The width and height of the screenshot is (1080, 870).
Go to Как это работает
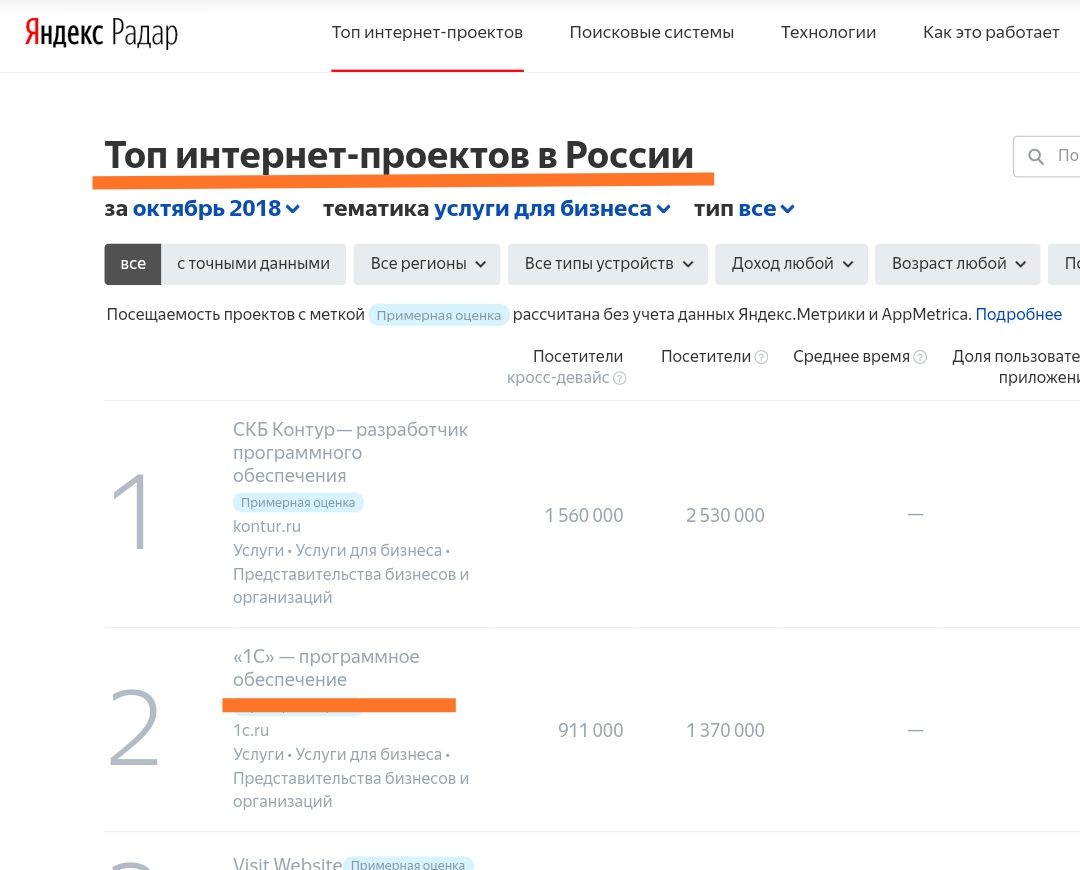990,32
